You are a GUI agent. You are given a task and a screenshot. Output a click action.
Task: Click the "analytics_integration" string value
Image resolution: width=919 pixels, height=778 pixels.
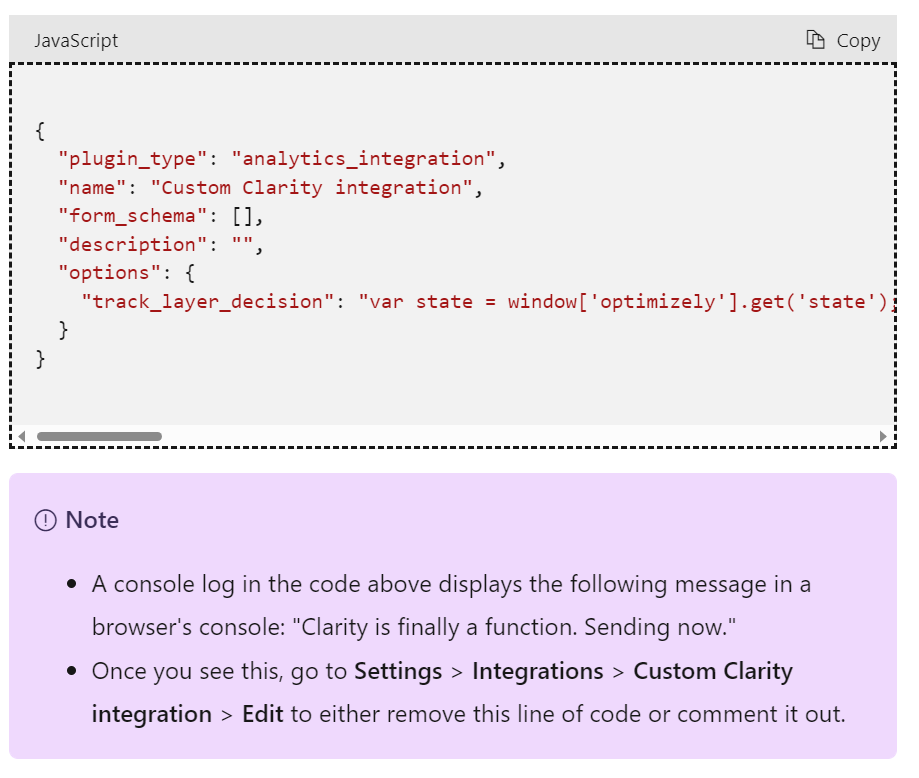(x=363, y=158)
